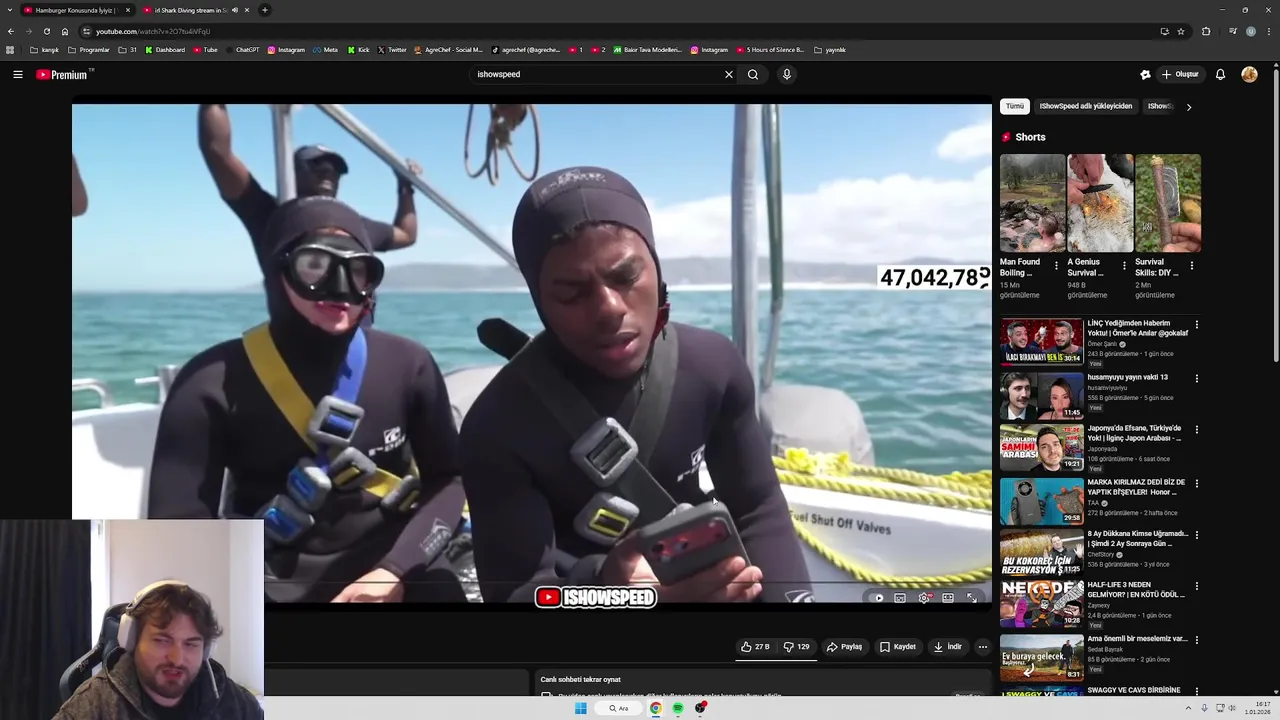This screenshot has width=1280, height=720.
Task: Show more filter chips with arrow
Action: pyautogui.click(x=1189, y=106)
